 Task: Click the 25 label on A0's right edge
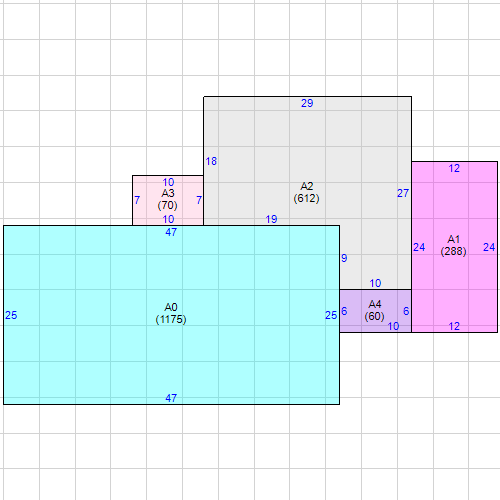(331, 315)
